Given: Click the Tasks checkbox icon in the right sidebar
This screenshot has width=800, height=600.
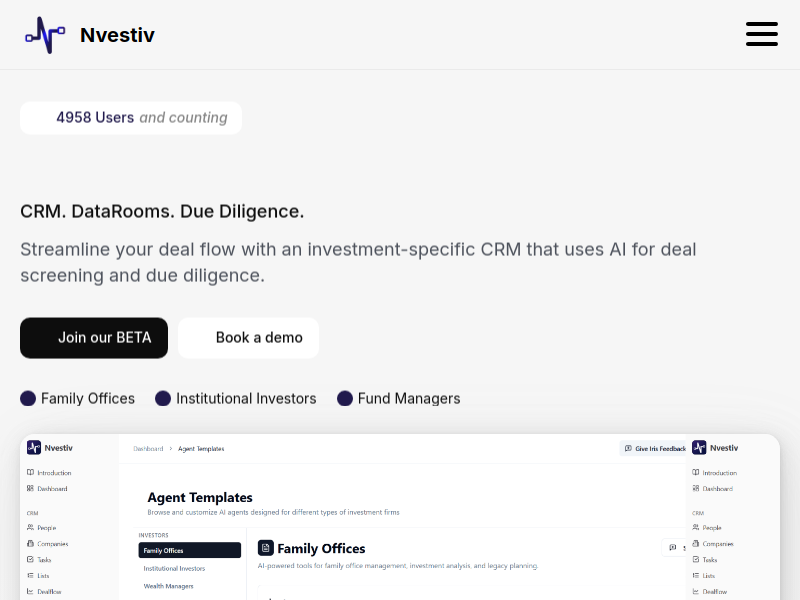Looking at the screenshot, I should [x=696, y=560].
